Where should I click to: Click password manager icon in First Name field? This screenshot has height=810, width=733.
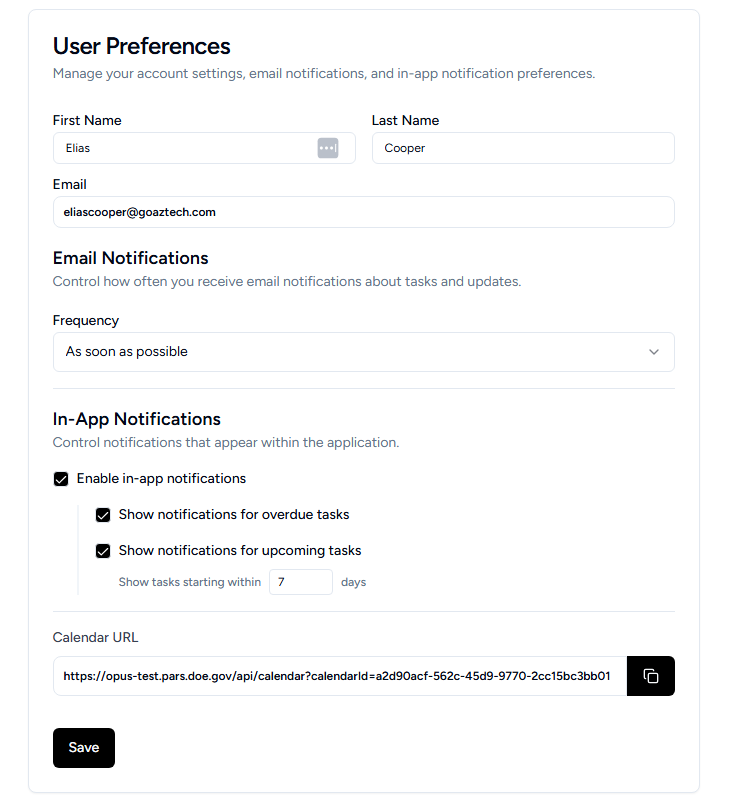(x=328, y=148)
